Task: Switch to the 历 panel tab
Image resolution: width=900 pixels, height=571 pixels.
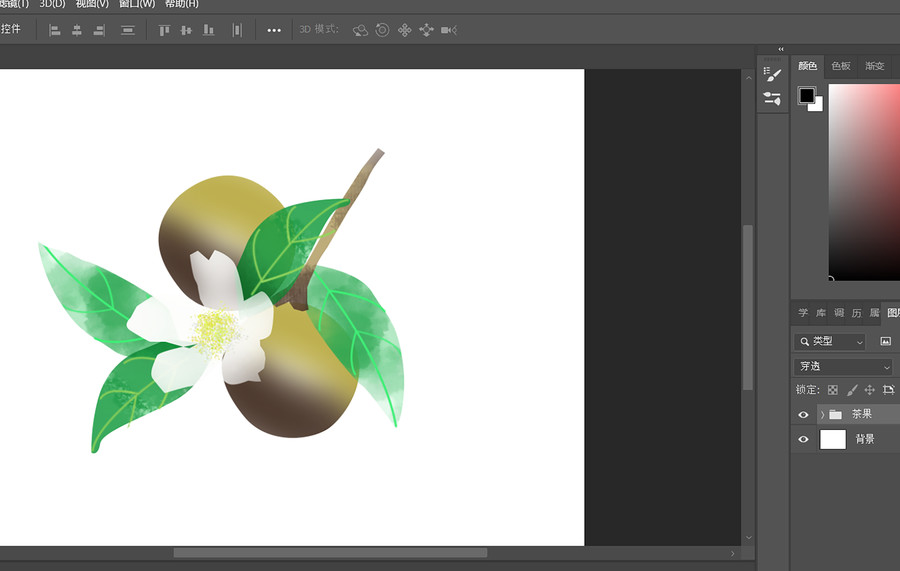Action: click(x=857, y=313)
